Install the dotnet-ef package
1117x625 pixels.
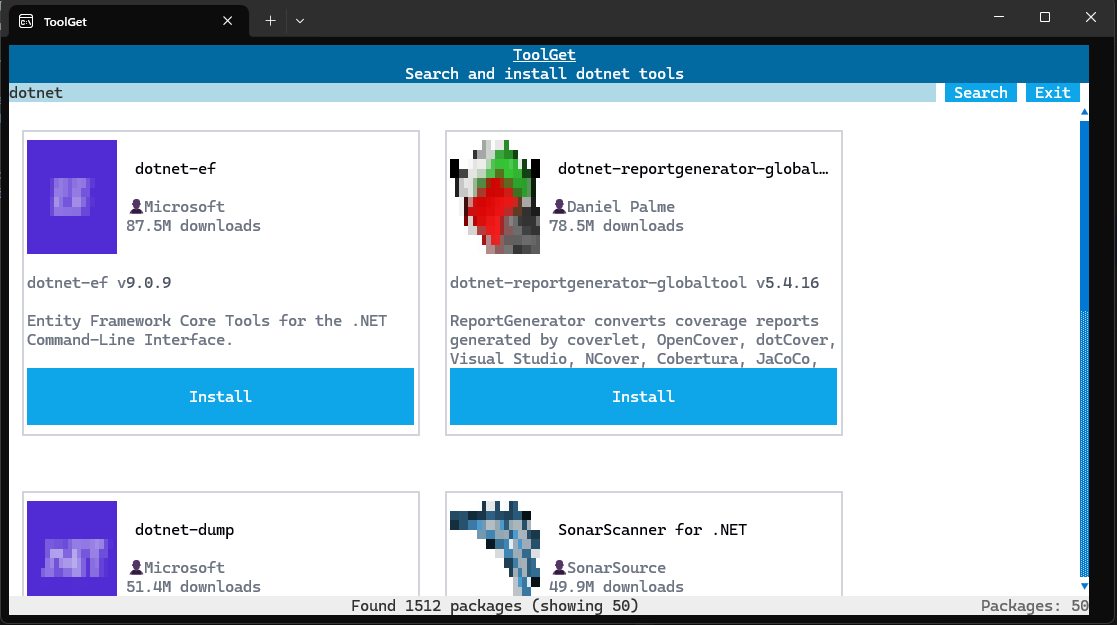[x=220, y=396]
